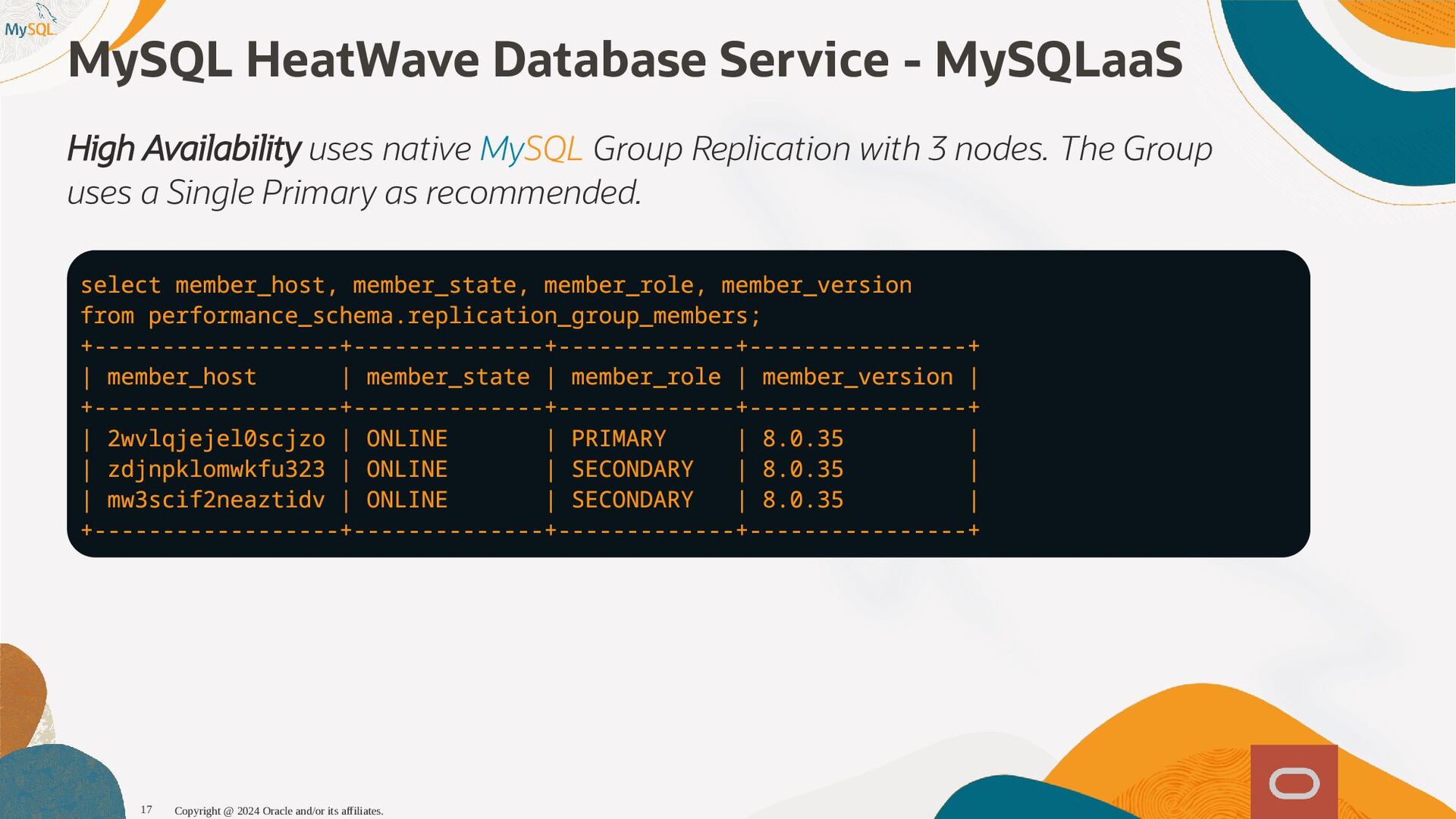Click the slide title 'MySQL HeatWave Database Service - MySQLaaS'

[x=625, y=61]
